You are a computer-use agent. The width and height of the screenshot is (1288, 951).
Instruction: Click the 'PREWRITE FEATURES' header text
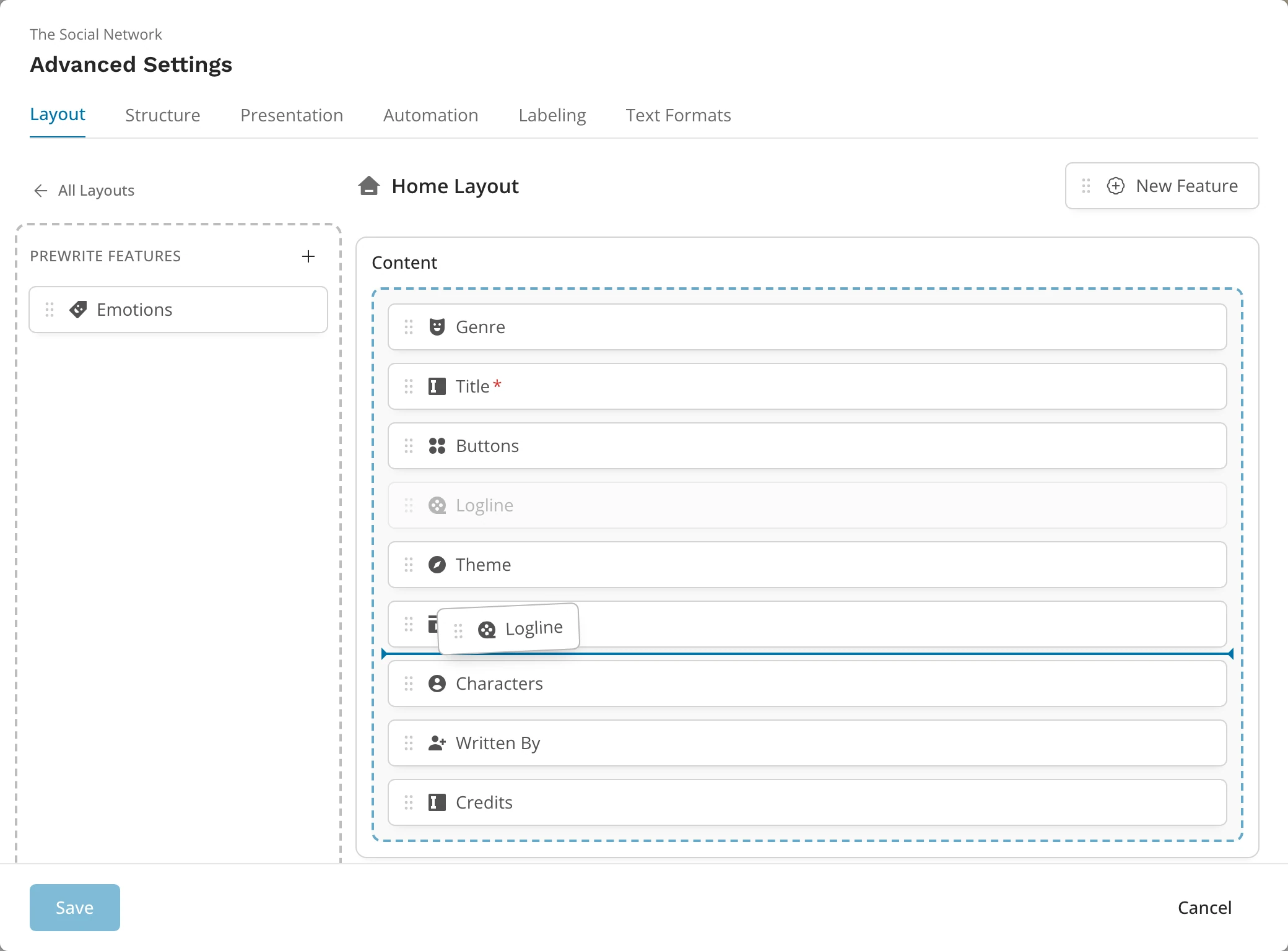tap(105, 256)
